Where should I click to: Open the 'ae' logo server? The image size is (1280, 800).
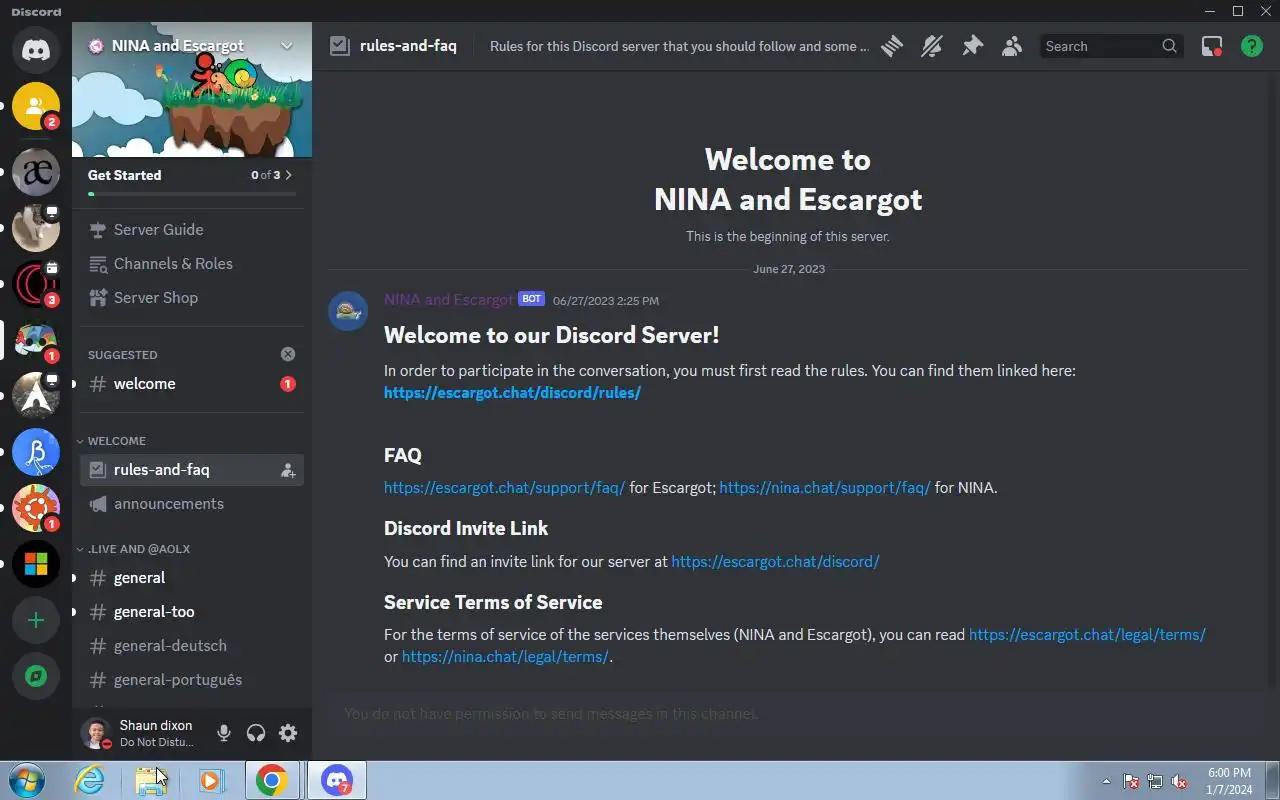[36, 172]
